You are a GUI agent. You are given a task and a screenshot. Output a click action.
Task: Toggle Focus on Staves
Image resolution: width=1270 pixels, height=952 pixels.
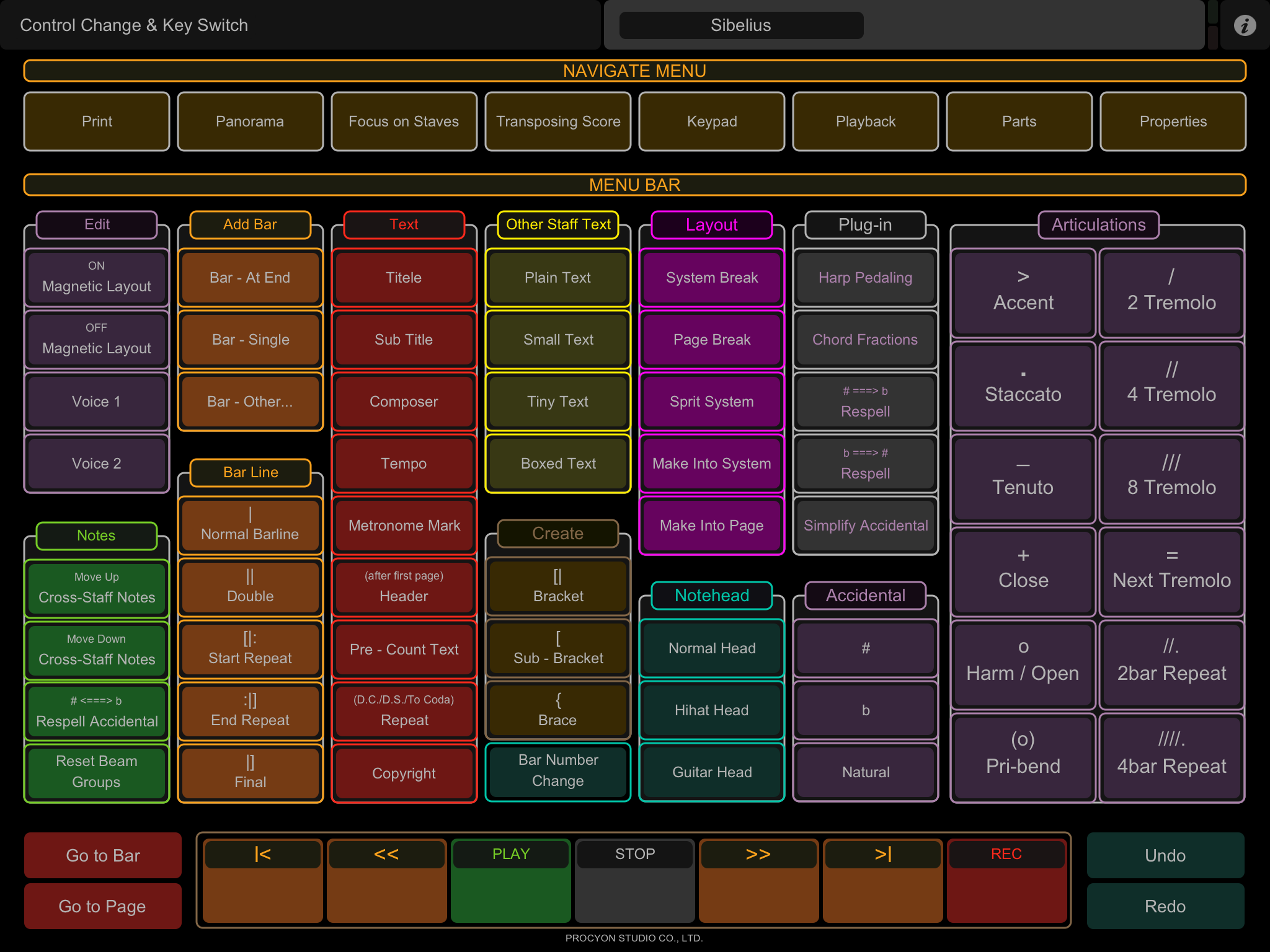coord(404,121)
